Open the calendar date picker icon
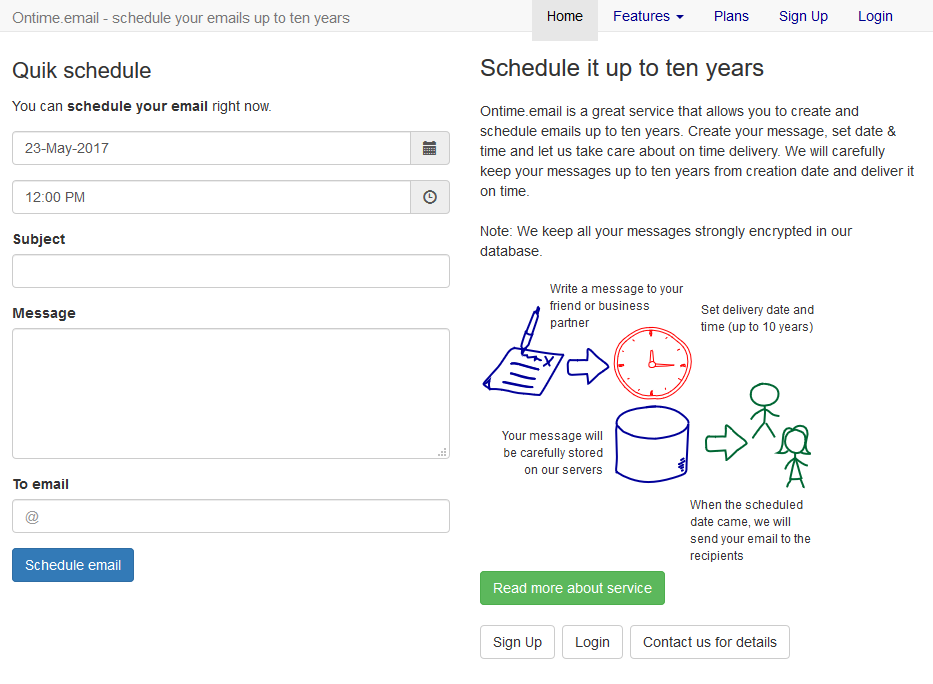This screenshot has height=684, width=933. tap(429, 148)
